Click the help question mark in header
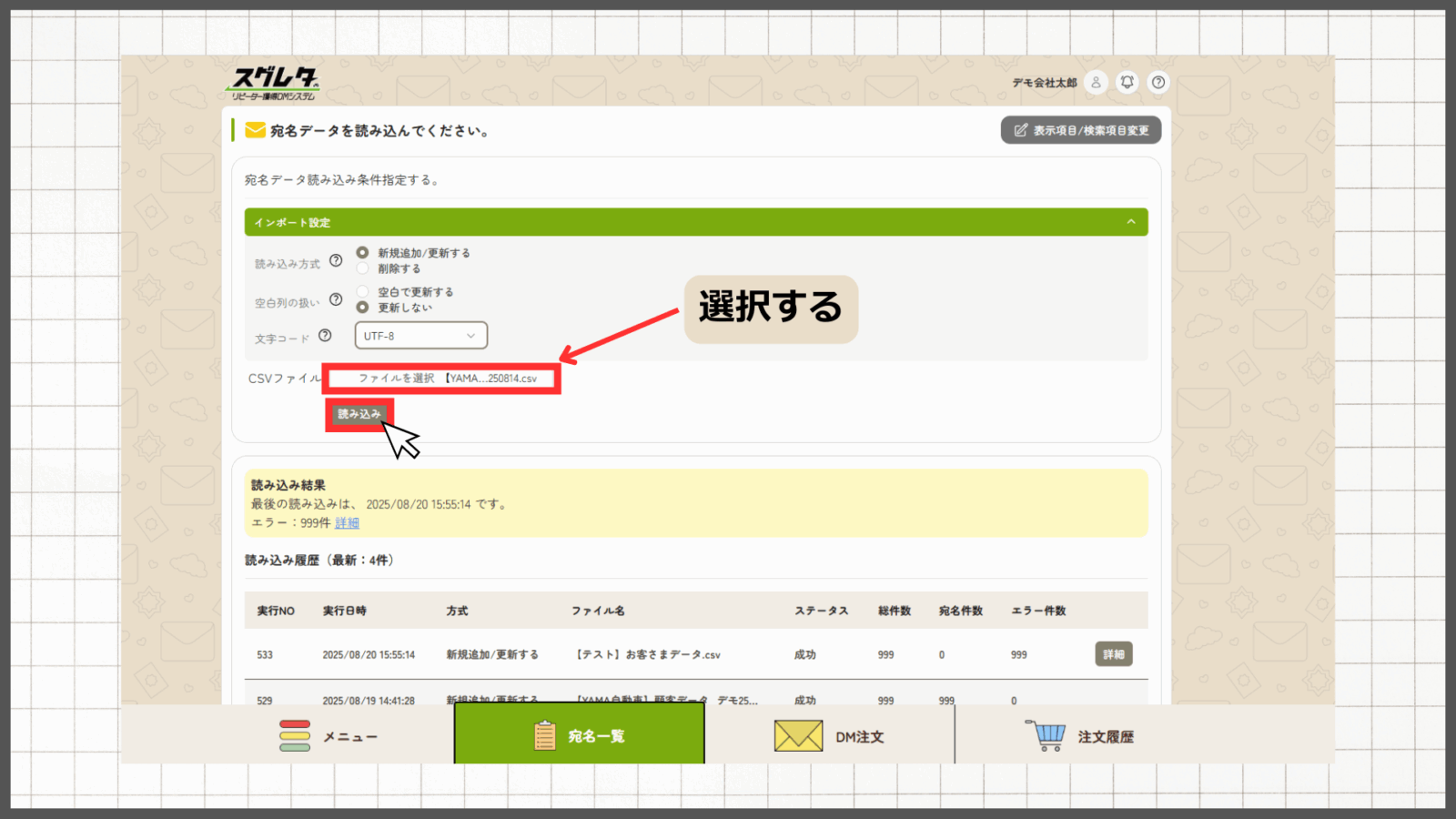Screen dimensions: 1456x819 point(1158,82)
